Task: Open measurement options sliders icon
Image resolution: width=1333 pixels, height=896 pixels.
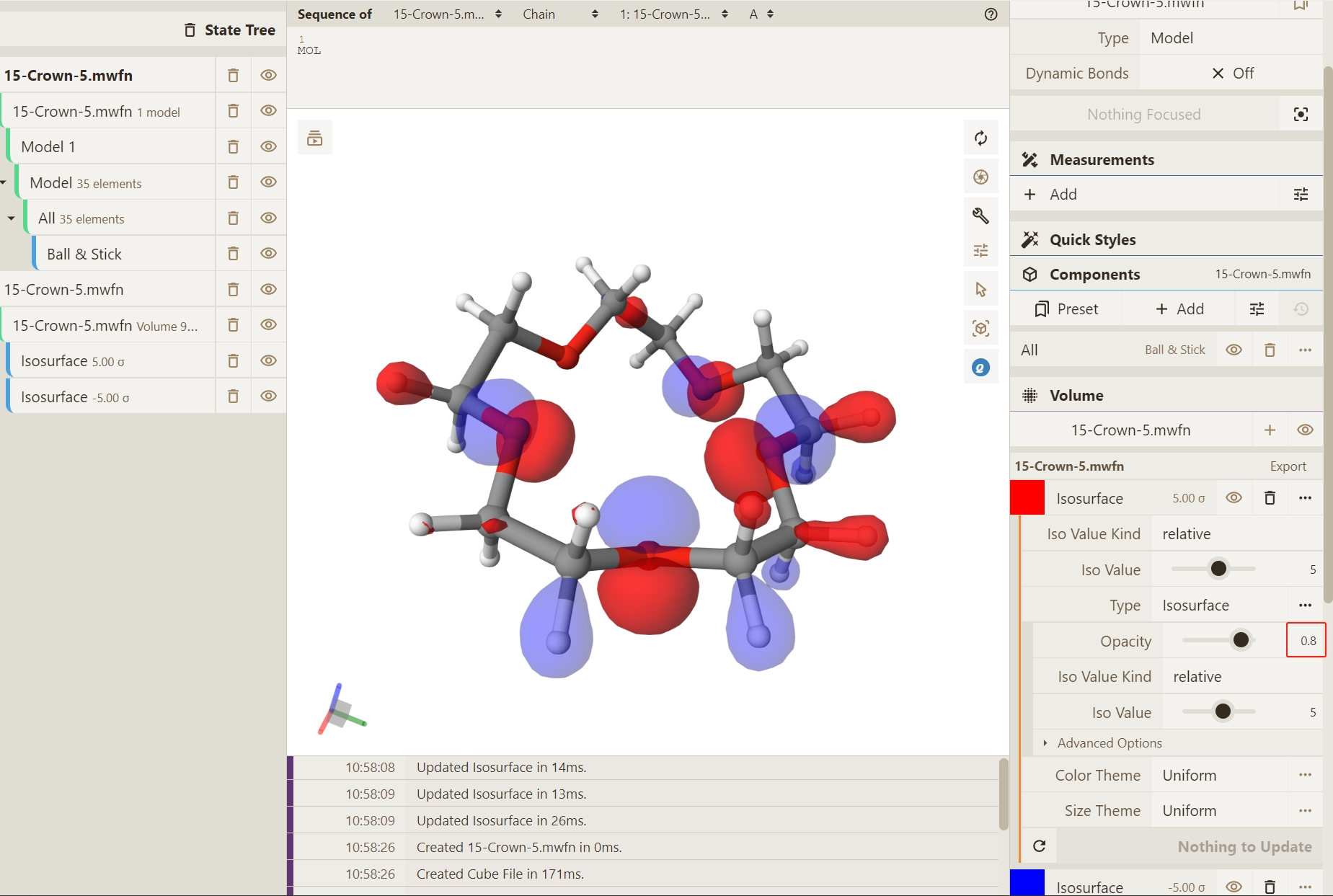Action: pos(1301,195)
